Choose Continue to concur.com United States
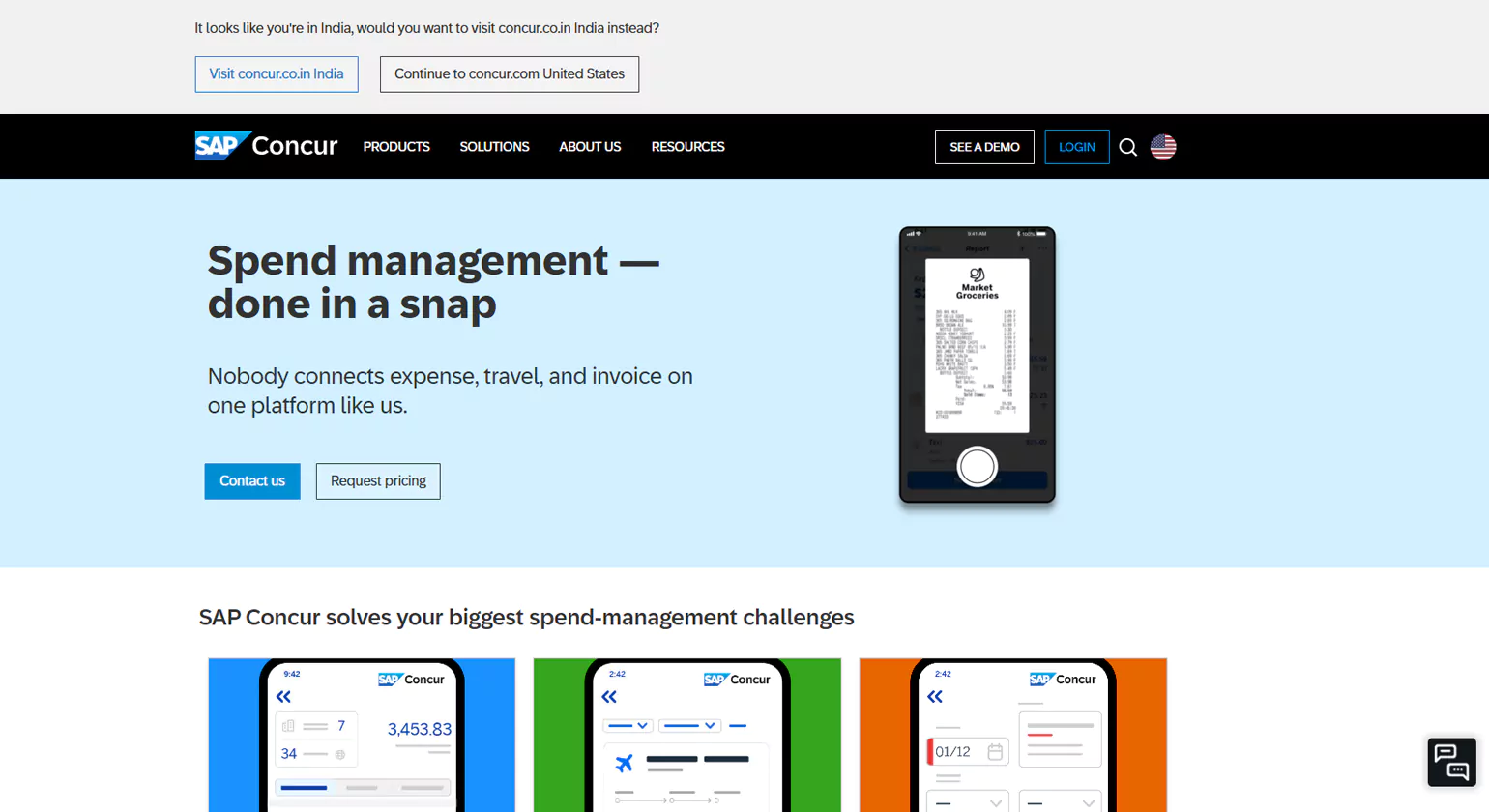 (510, 74)
